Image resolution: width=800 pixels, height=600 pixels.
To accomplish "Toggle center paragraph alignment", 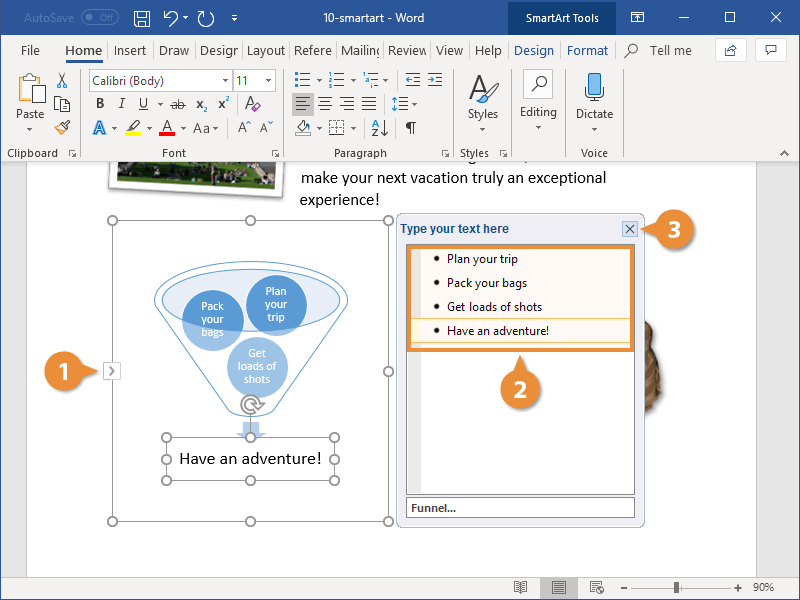I will click(324, 103).
